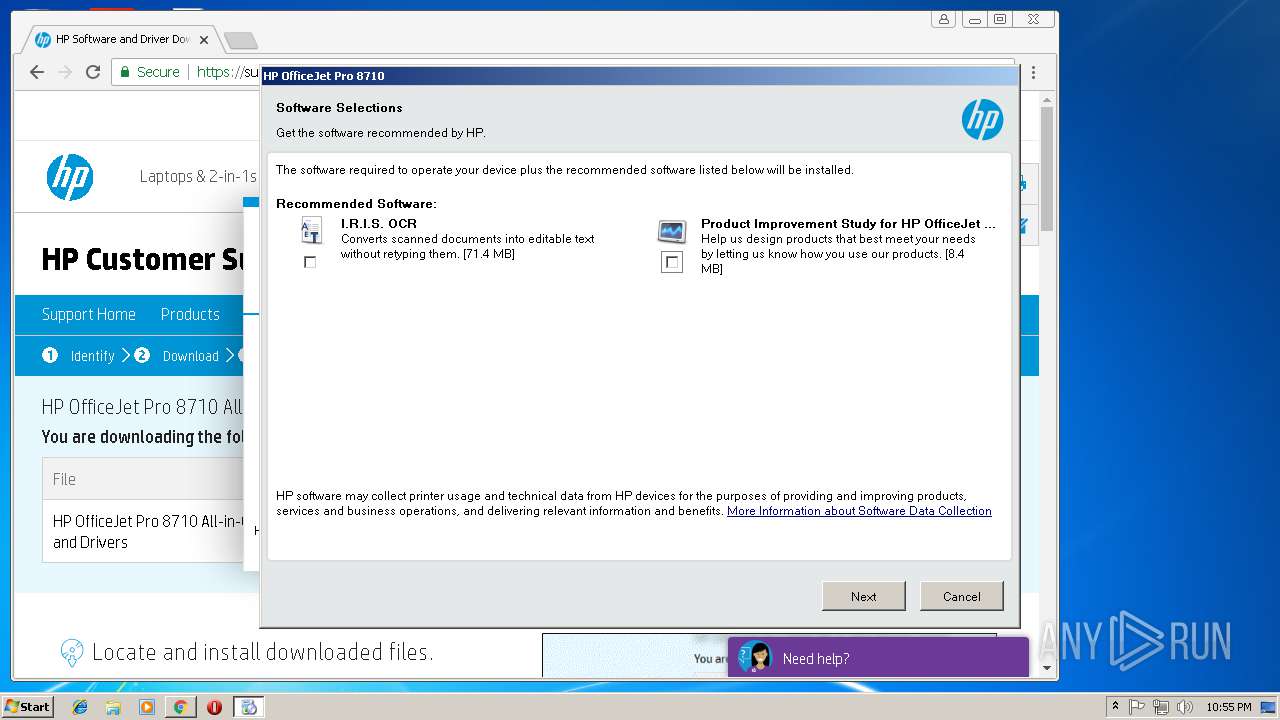Open More Information about Software Data Collection

(859, 511)
